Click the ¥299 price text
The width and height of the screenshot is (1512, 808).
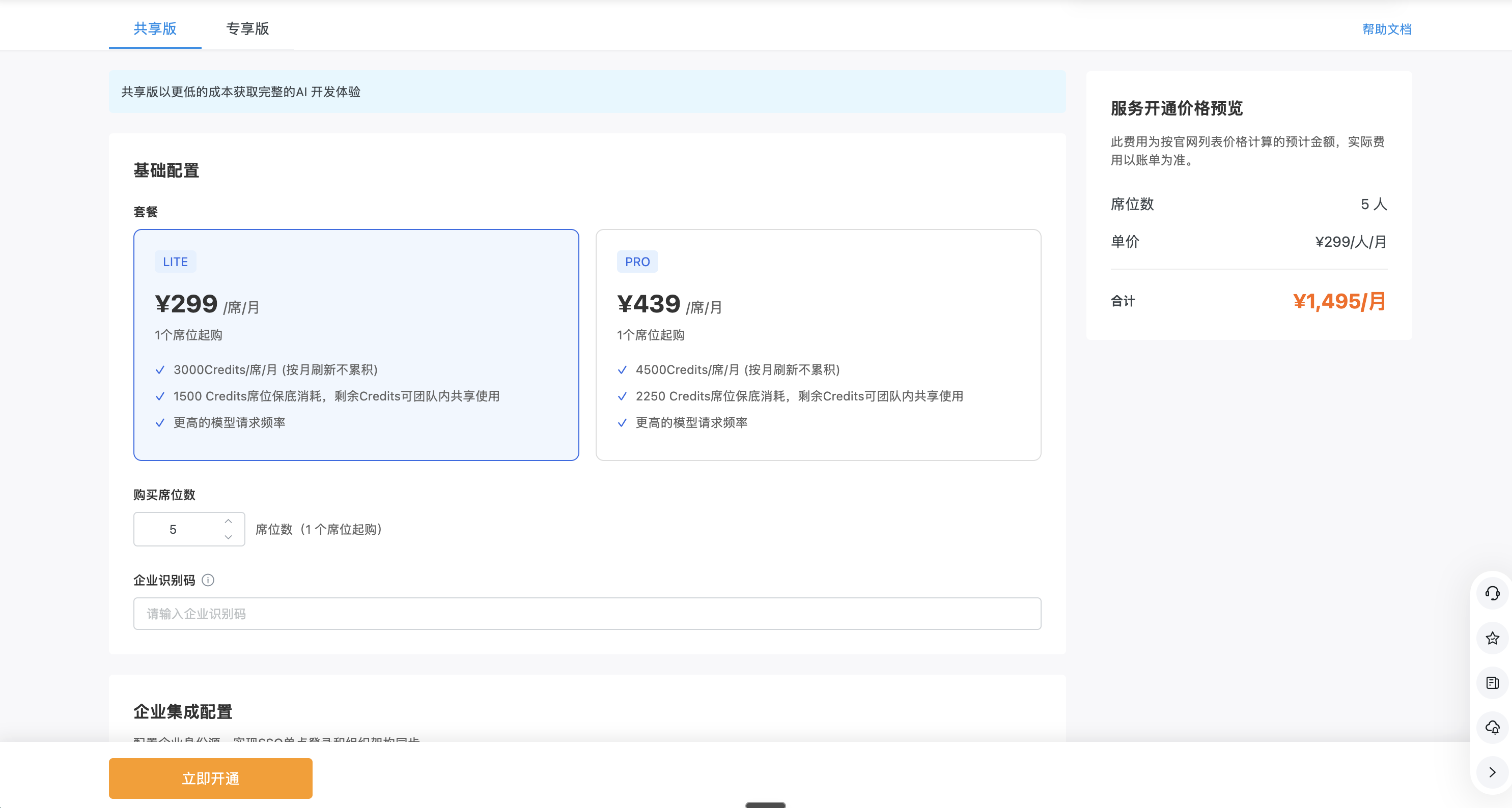click(186, 304)
